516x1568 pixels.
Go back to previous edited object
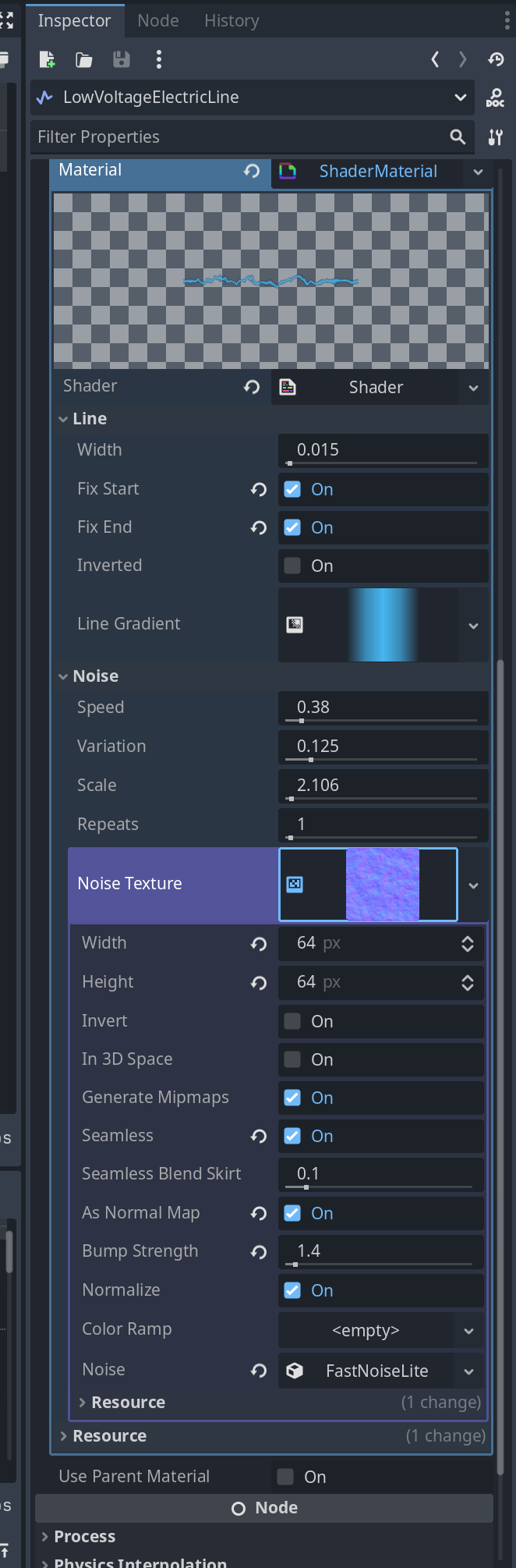pyautogui.click(x=435, y=59)
